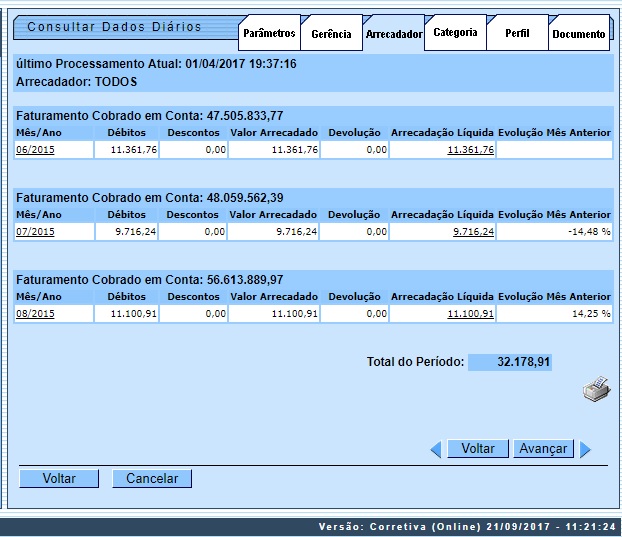Switch to the Documento tab

(578, 34)
